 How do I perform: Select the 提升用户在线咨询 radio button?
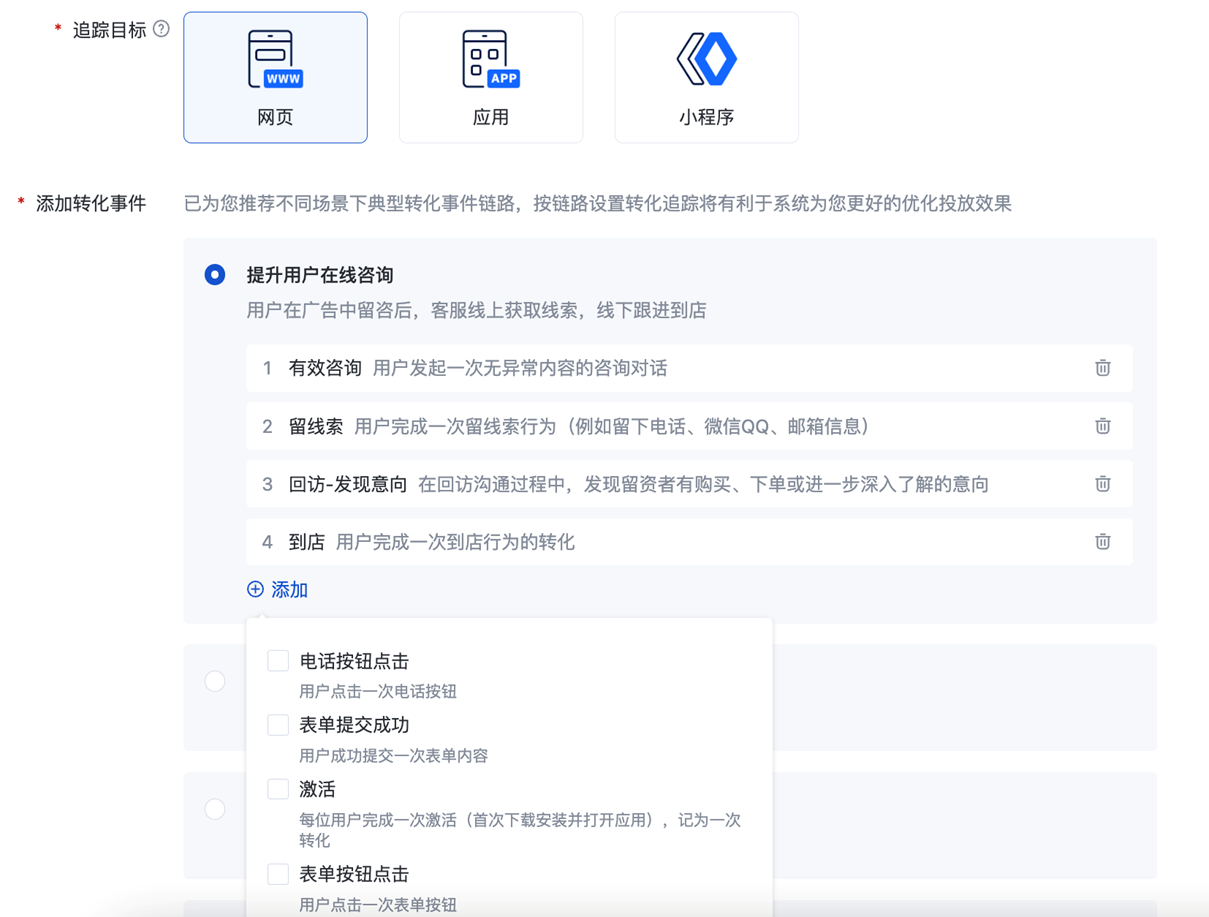point(215,275)
